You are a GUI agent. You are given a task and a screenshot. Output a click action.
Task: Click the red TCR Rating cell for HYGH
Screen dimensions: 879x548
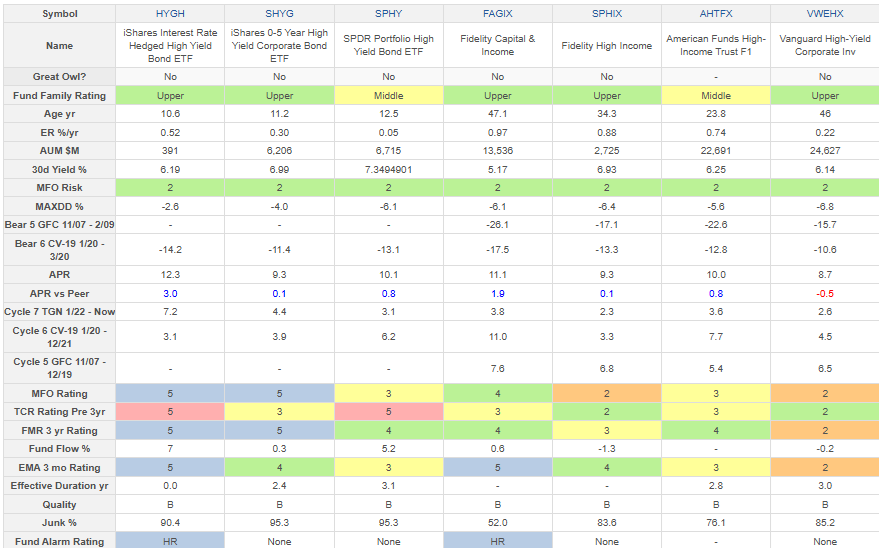pos(169,411)
